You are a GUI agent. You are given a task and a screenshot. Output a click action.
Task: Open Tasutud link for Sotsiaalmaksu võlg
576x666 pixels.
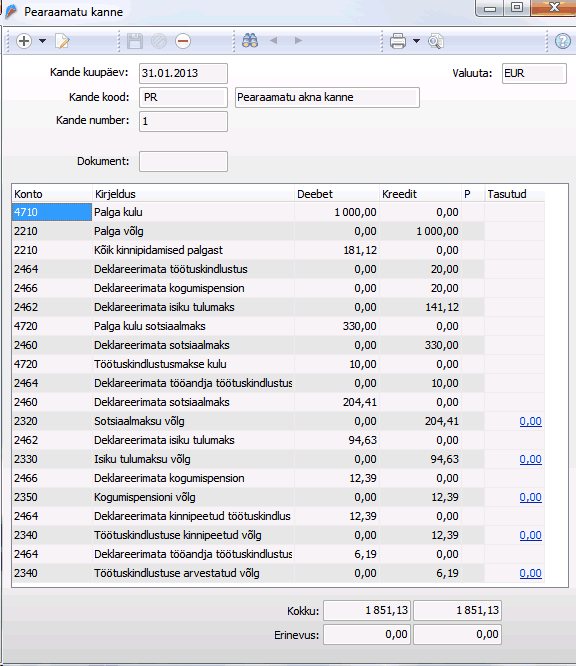click(530, 421)
